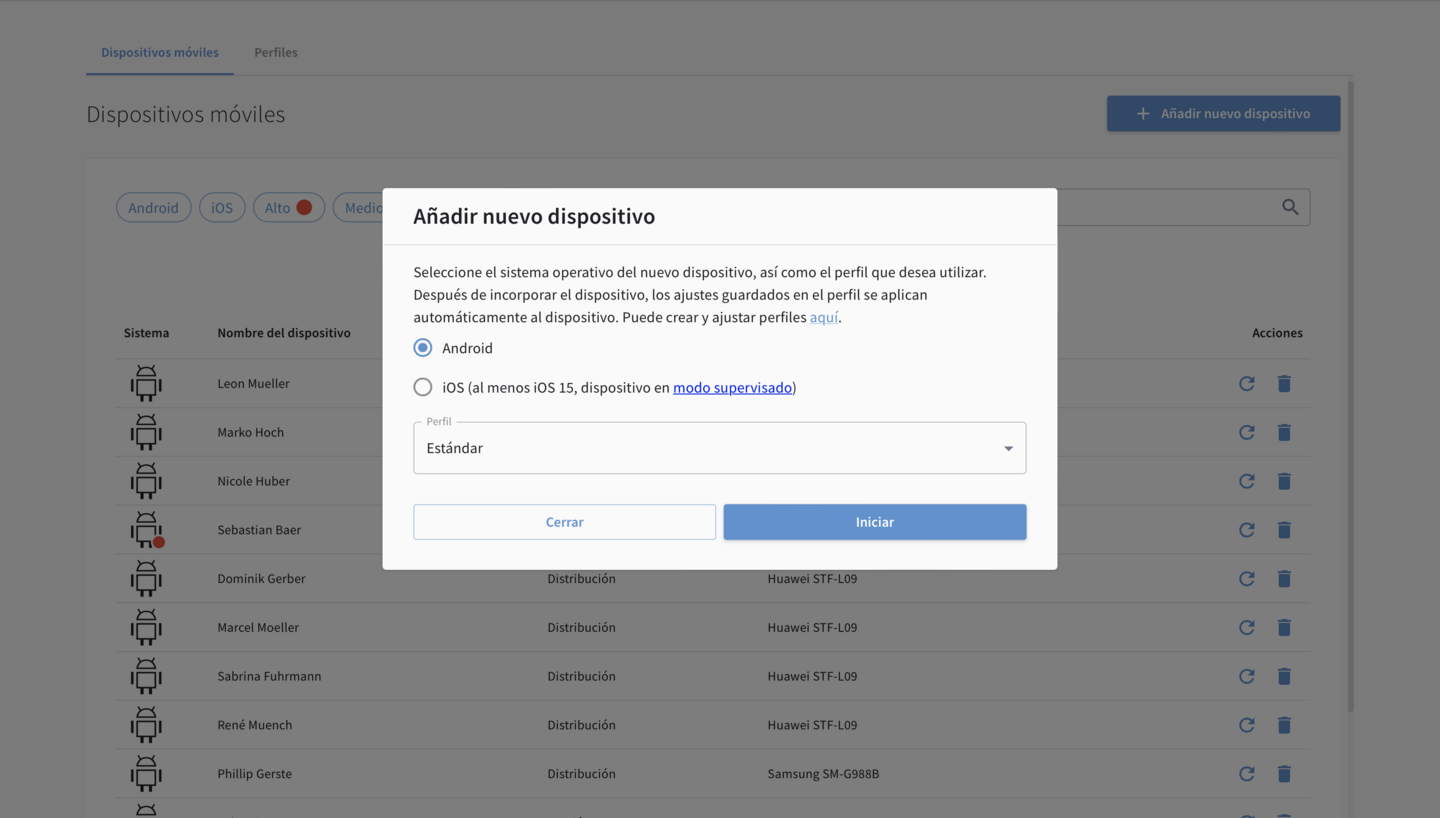Click refresh icon for Leon Mueller
1440x818 pixels.
click(x=1246, y=383)
